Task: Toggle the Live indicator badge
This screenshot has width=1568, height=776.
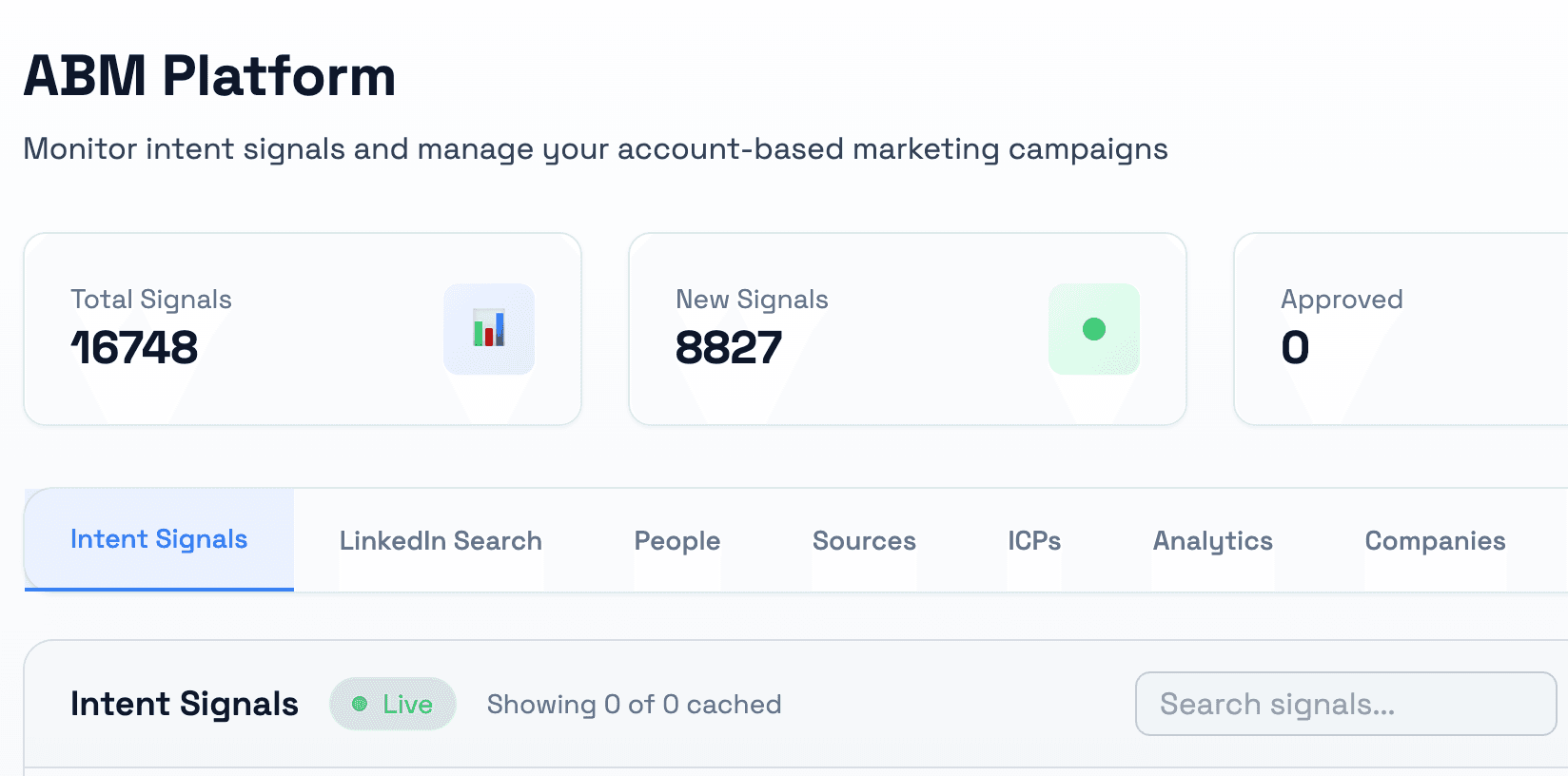Action: pos(393,704)
